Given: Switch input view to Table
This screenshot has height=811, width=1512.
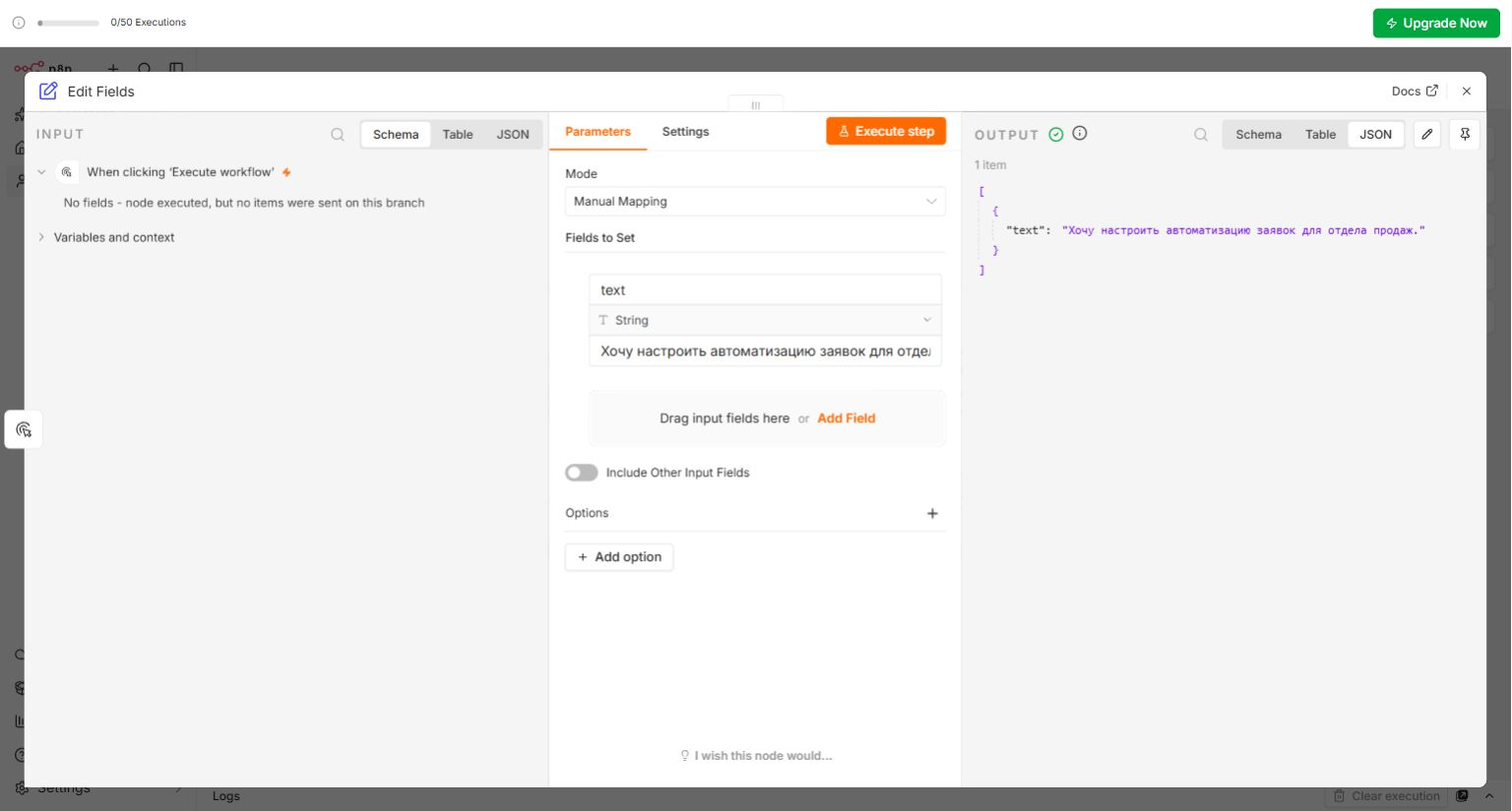Looking at the screenshot, I should pyautogui.click(x=457, y=134).
